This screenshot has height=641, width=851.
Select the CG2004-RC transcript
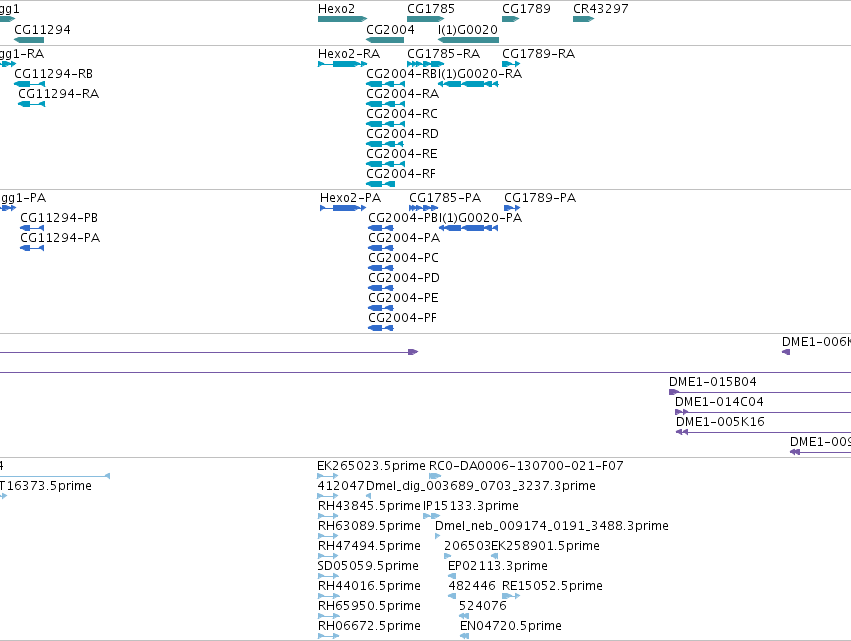point(385,124)
